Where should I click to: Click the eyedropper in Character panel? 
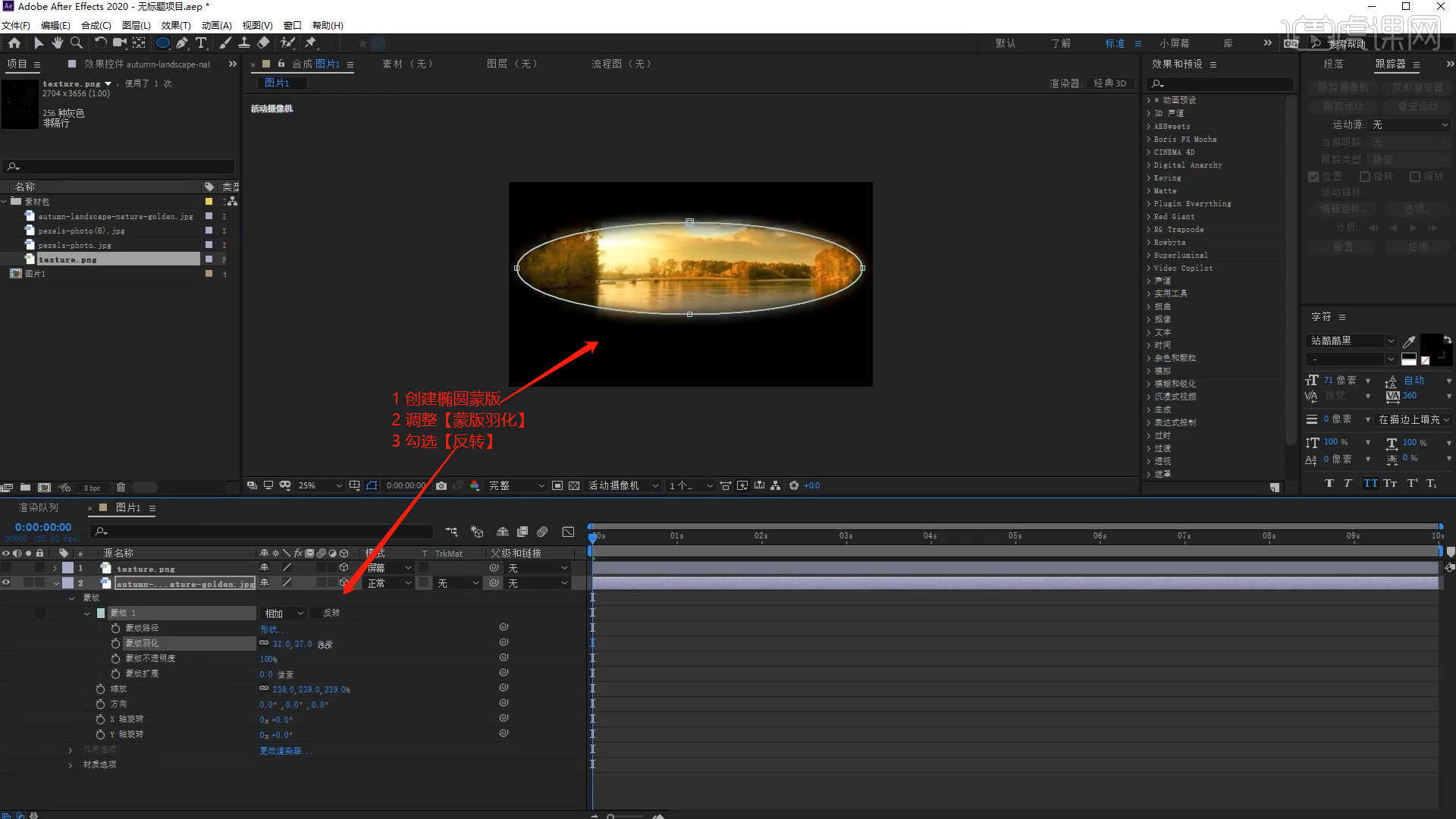coord(1409,342)
